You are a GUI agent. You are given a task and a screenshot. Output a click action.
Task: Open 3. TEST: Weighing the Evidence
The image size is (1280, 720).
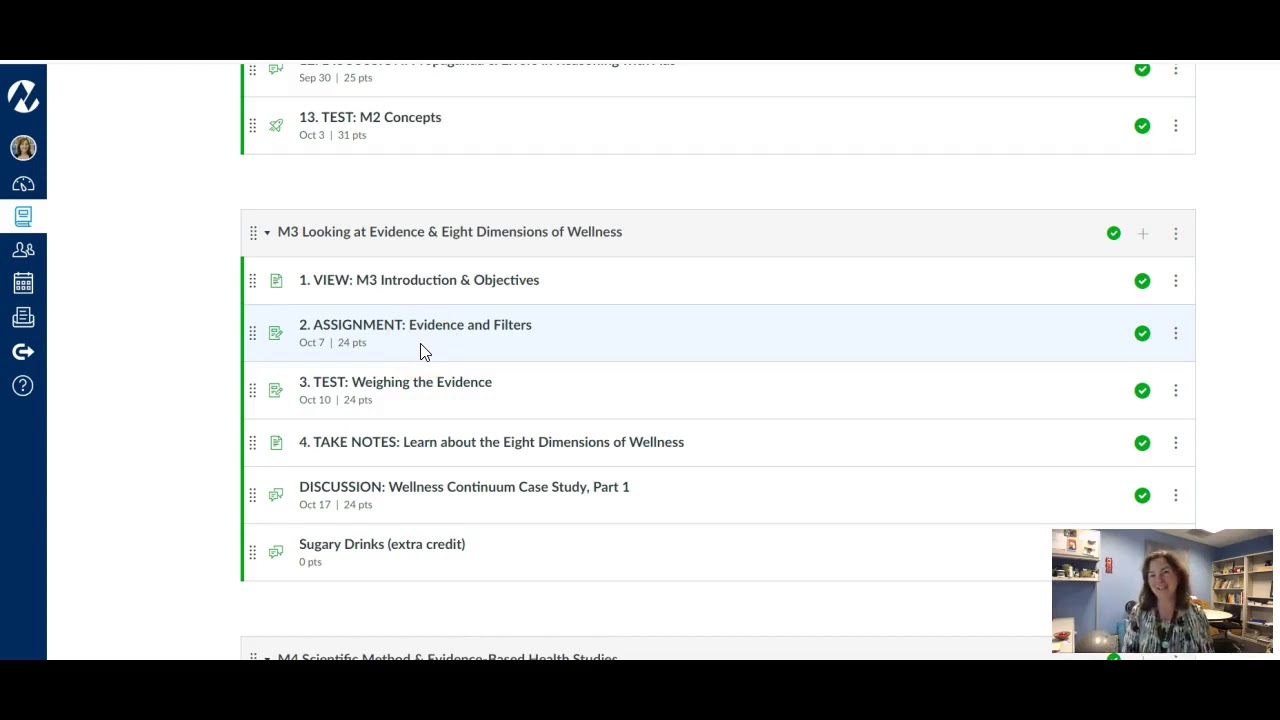click(395, 382)
